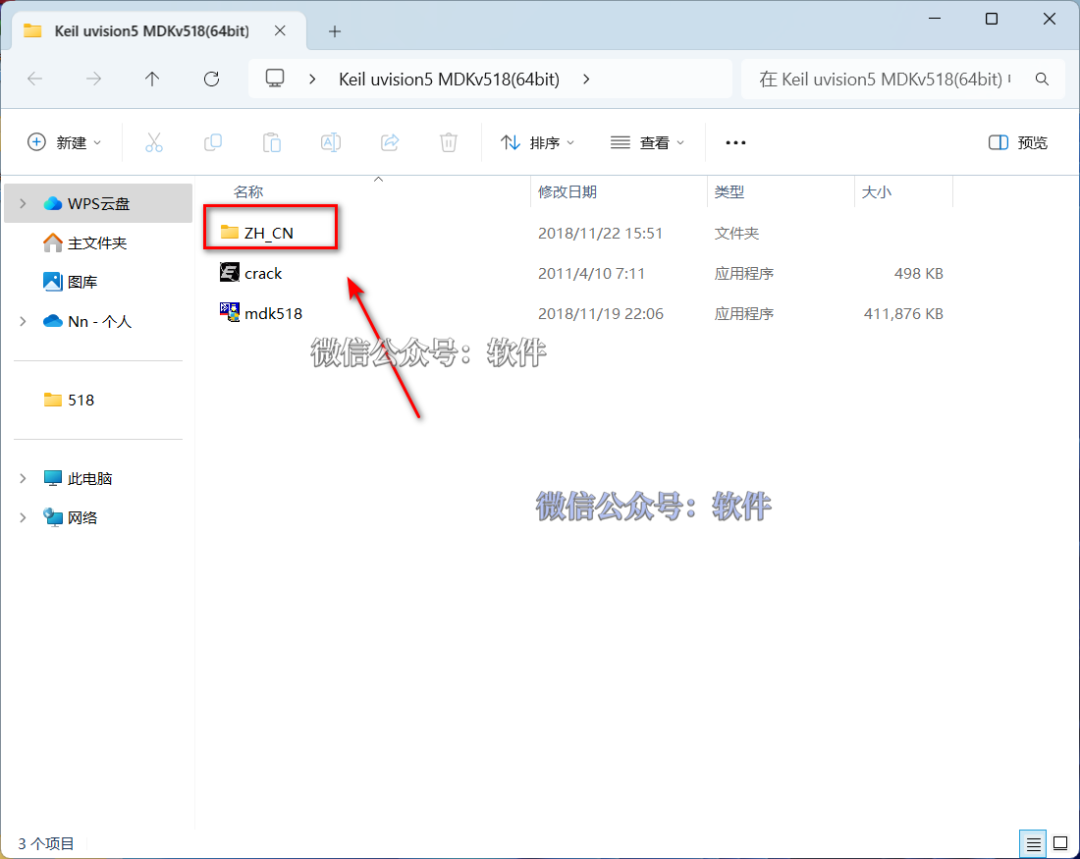The image size is (1080, 859).
Task: Select the mdk518 installer icon
Action: point(229,312)
